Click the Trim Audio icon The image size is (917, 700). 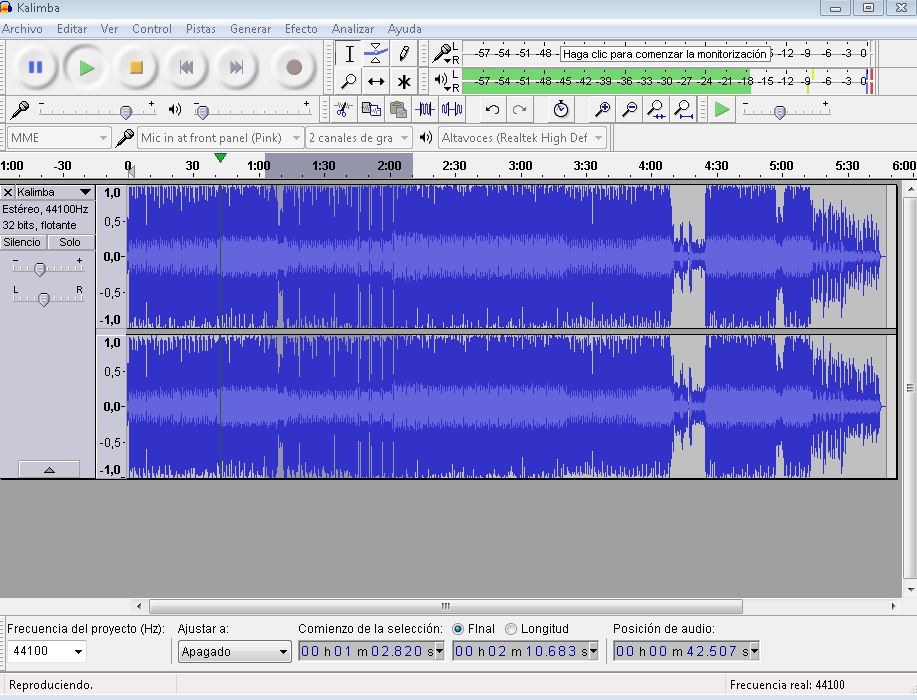pyautogui.click(x=424, y=110)
